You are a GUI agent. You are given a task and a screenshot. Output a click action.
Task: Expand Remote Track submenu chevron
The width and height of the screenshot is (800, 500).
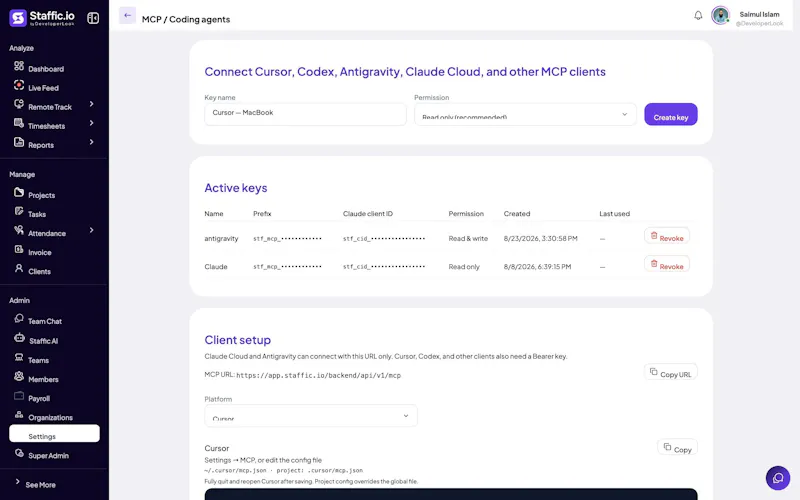coord(91,104)
